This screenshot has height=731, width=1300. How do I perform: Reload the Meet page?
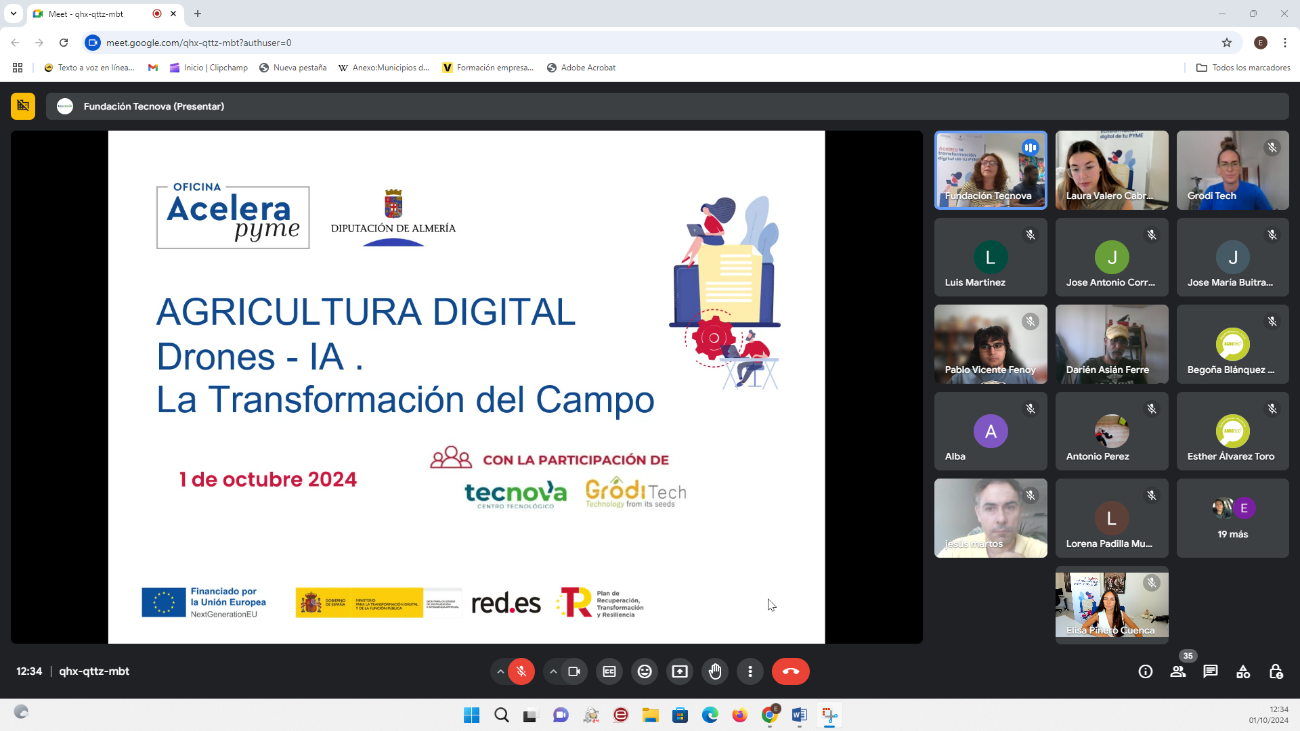[x=64, y=43]
